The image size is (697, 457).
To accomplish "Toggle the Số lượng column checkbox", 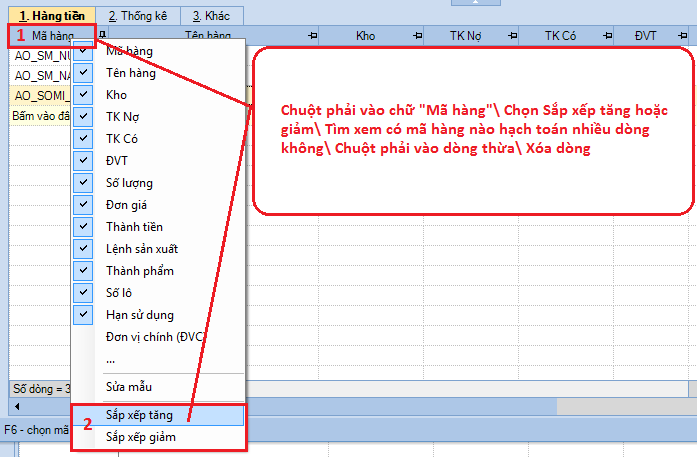I will 83,183.
